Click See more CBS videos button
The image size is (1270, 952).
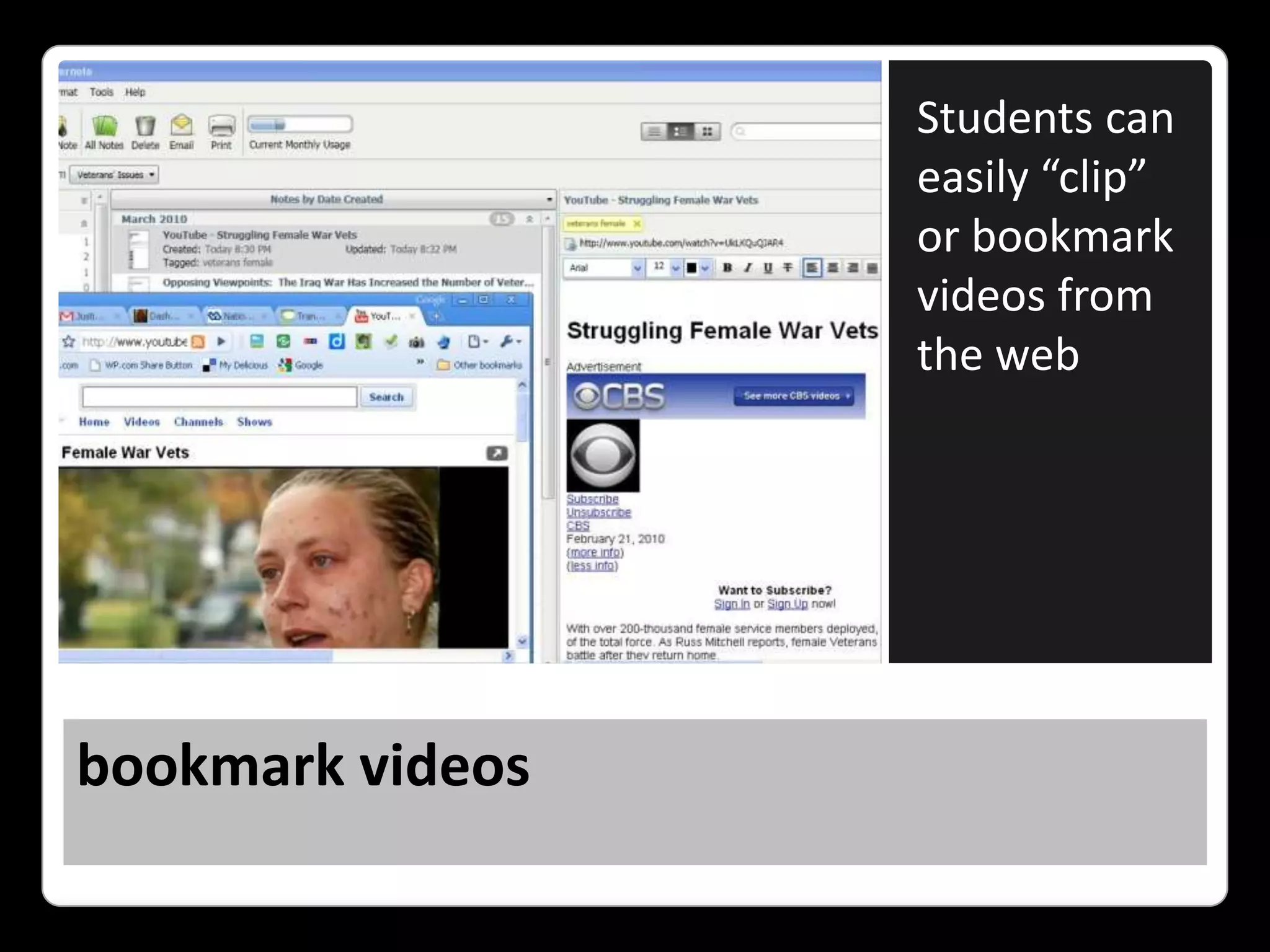[794, 395]
